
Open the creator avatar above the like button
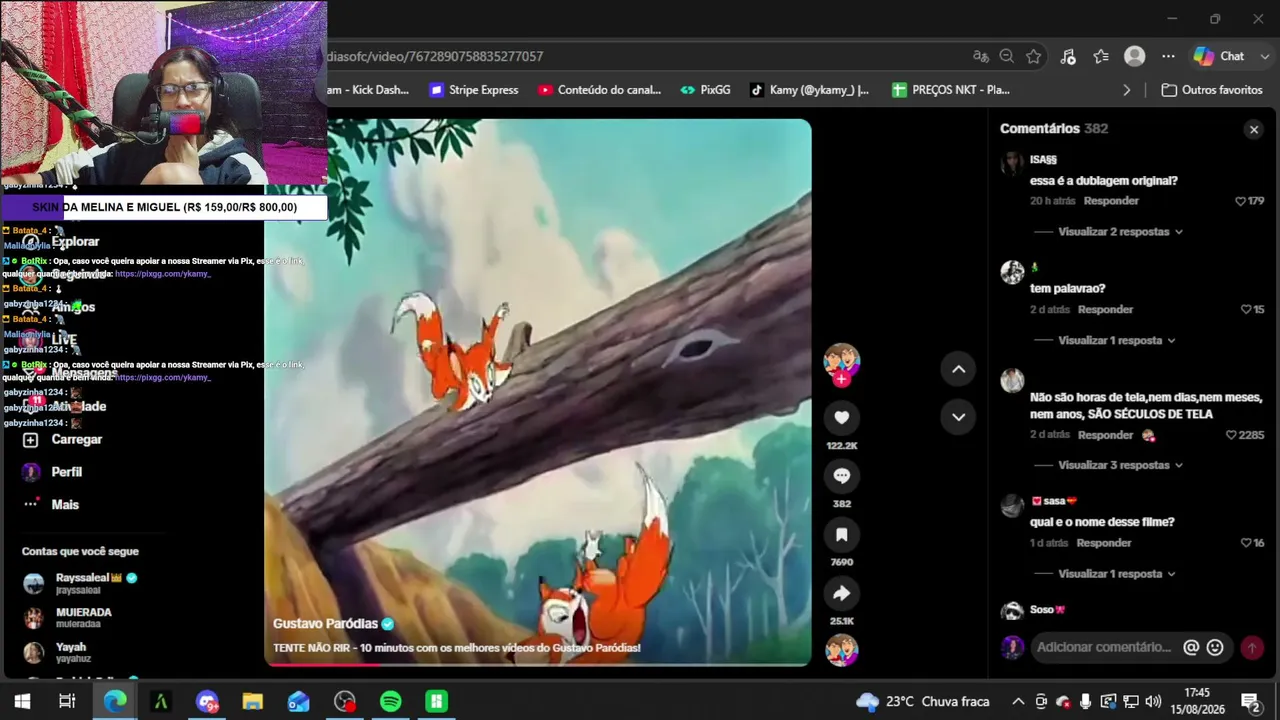tap(841, 361)
